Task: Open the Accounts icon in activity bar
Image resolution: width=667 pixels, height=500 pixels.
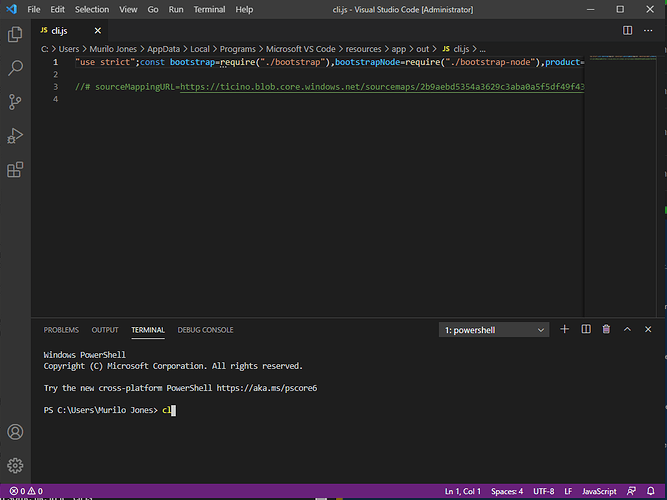Action: (15, 433)
